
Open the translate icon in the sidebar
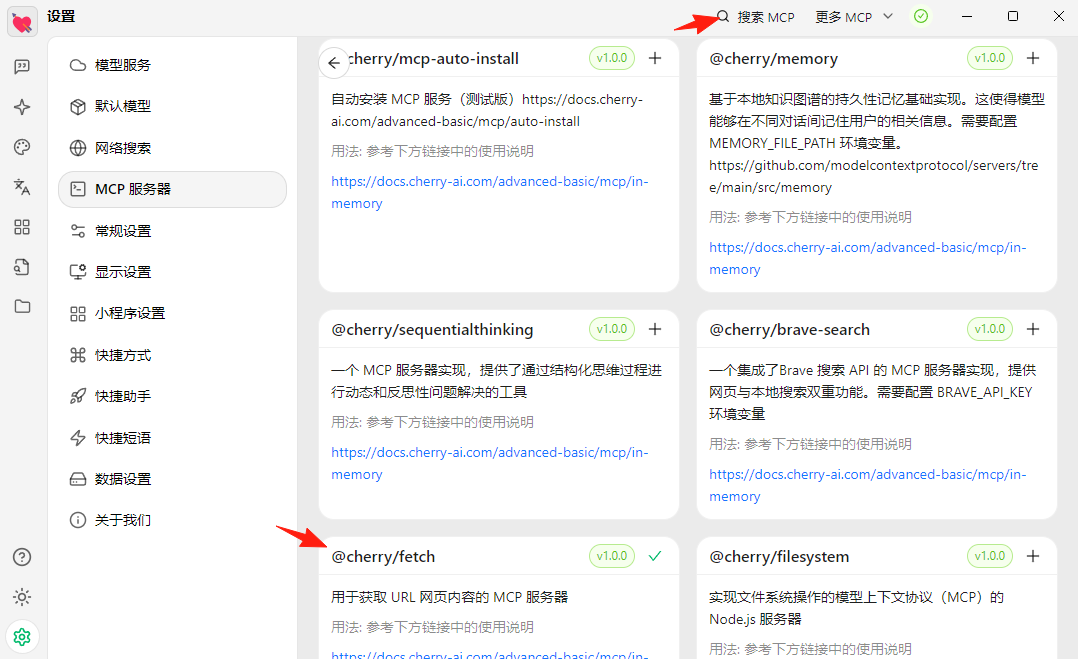22,187
